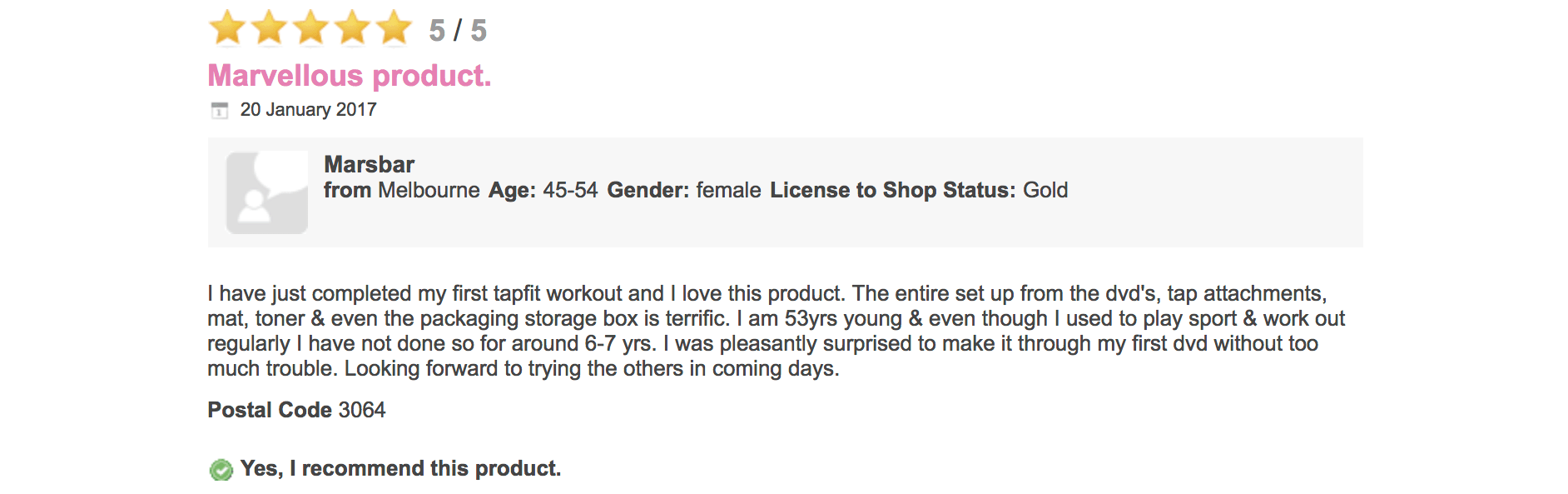Click the calendar icon beside review date
1568x494 pixels.
point(220,110)
